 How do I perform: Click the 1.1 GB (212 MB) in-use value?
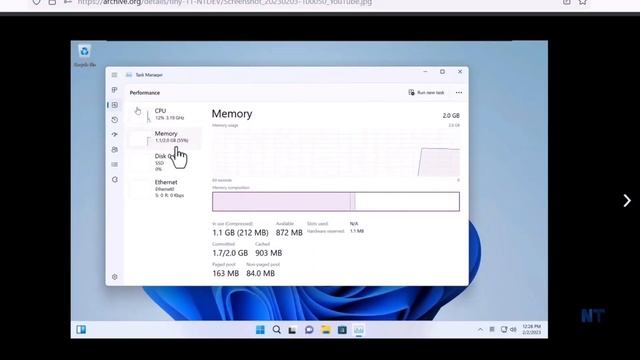pyautogui.click(x=240, y=233)
